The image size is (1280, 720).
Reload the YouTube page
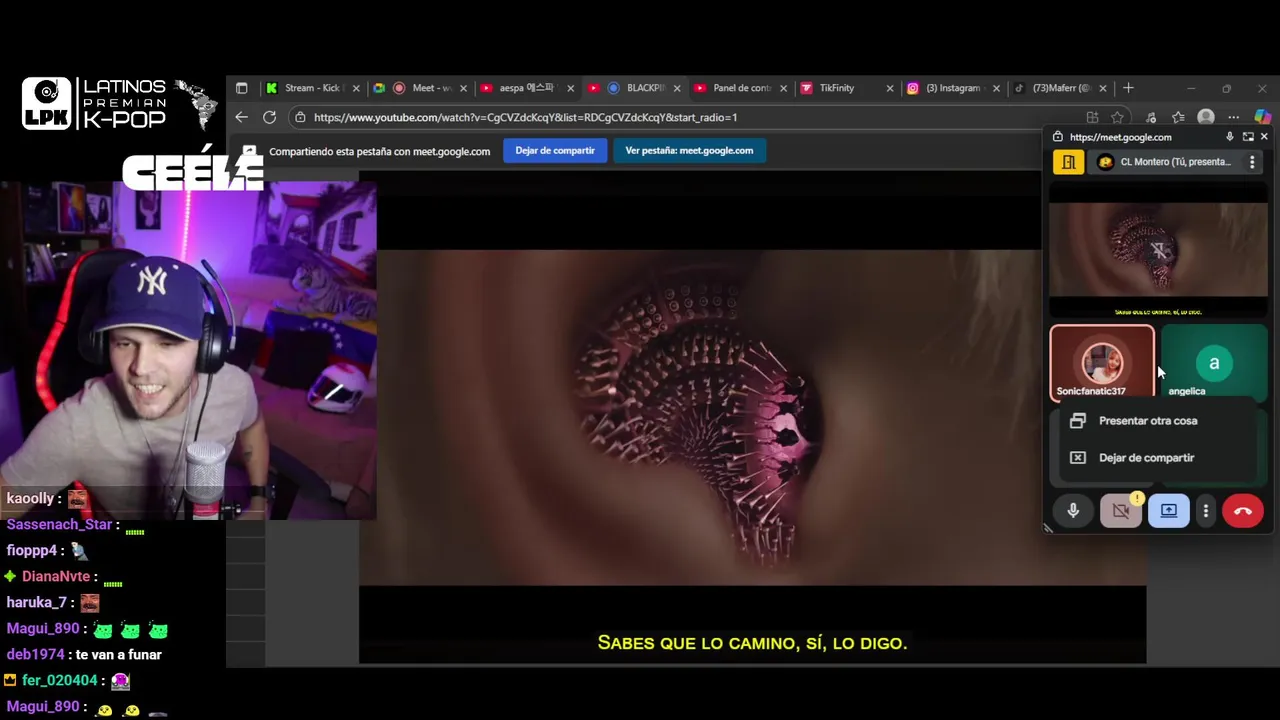[269, 117]
